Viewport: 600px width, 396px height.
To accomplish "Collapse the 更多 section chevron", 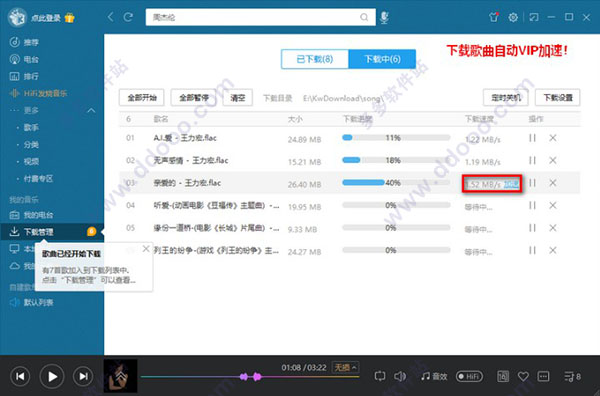I will 91,110.
